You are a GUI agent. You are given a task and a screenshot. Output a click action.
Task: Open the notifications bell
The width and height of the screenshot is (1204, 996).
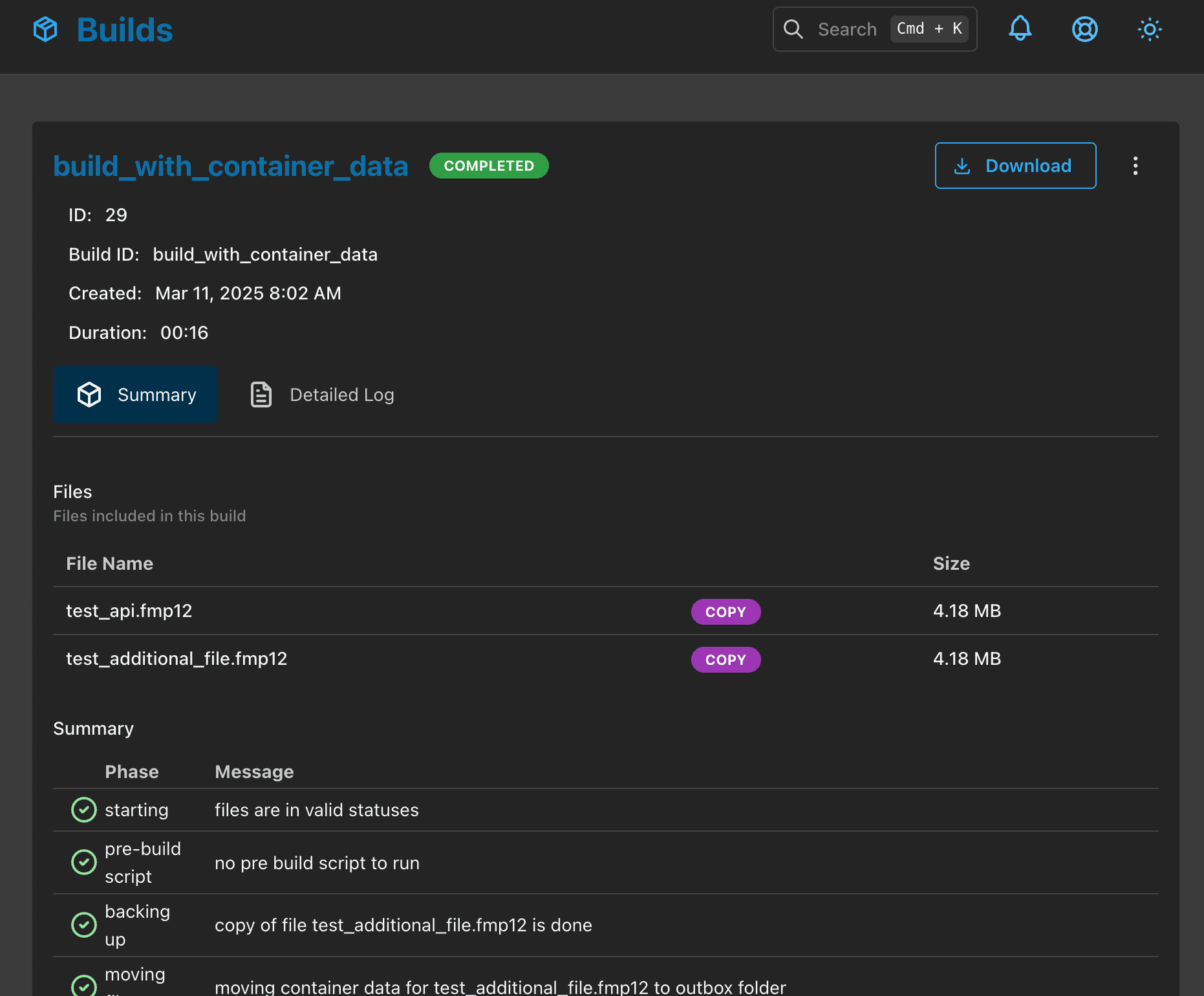1020,29
